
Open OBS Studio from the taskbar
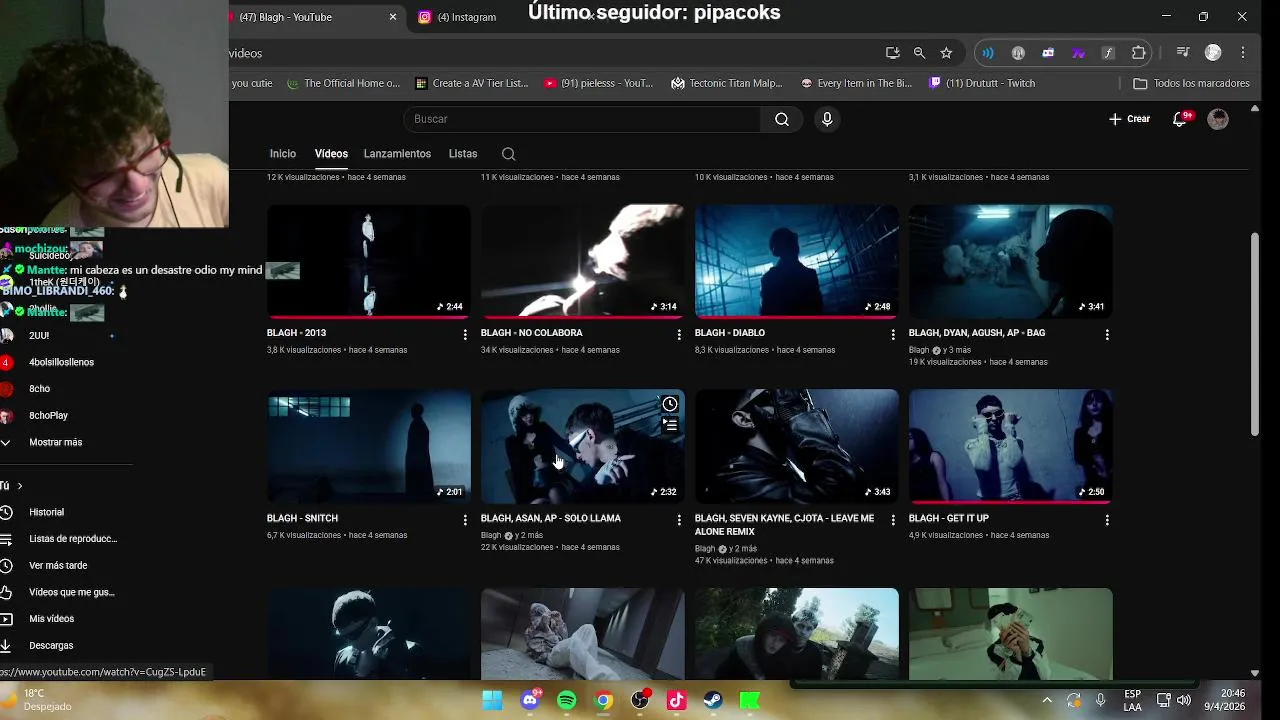coord(640,700)
